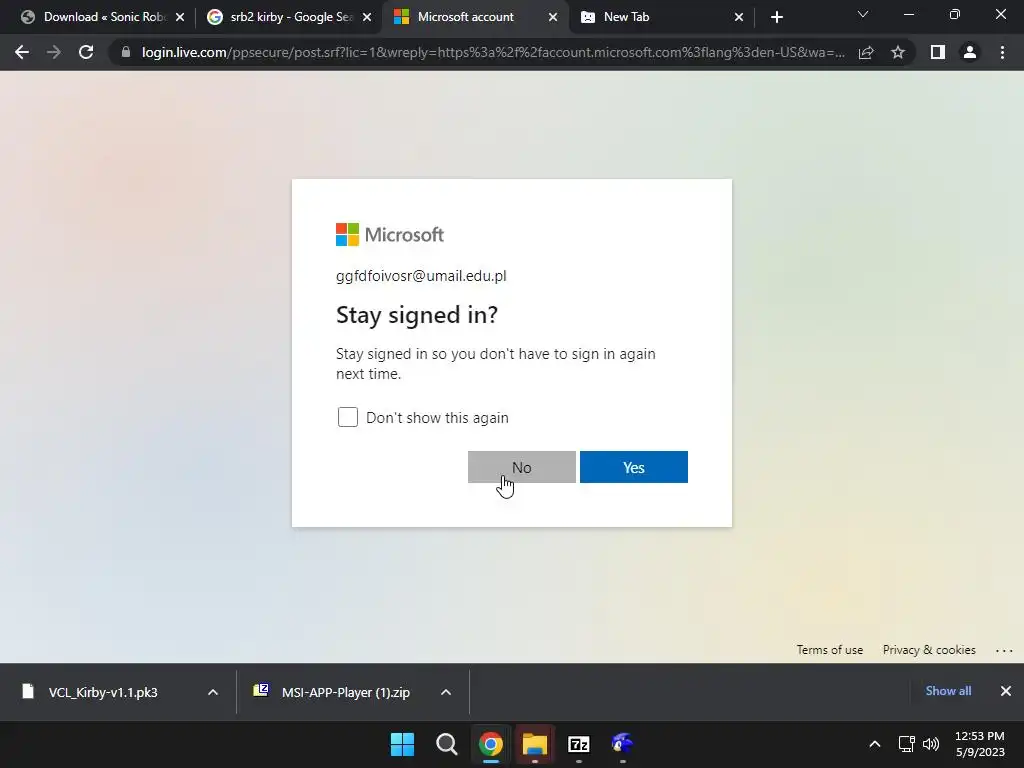1024x768 pixels.
Task: Open 7-Zip from the taskbar
Action: click(x=579, y=744)
